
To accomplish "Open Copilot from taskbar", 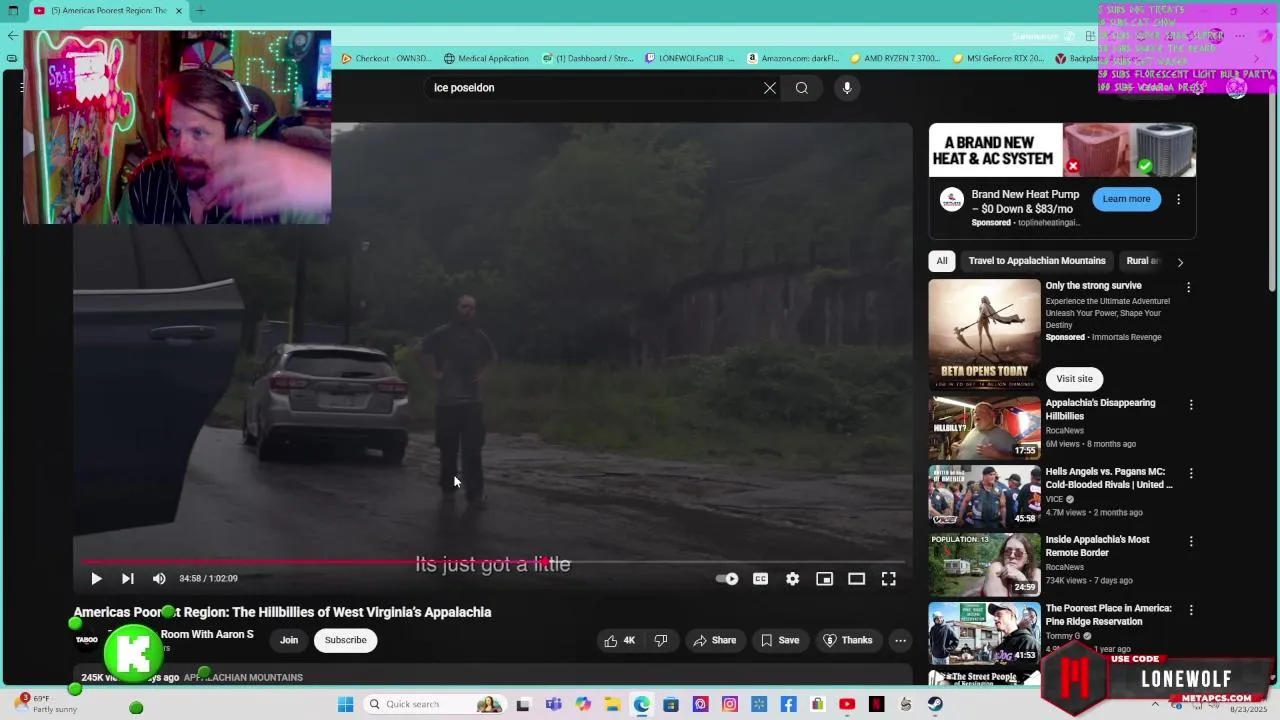I will (583, 704).
